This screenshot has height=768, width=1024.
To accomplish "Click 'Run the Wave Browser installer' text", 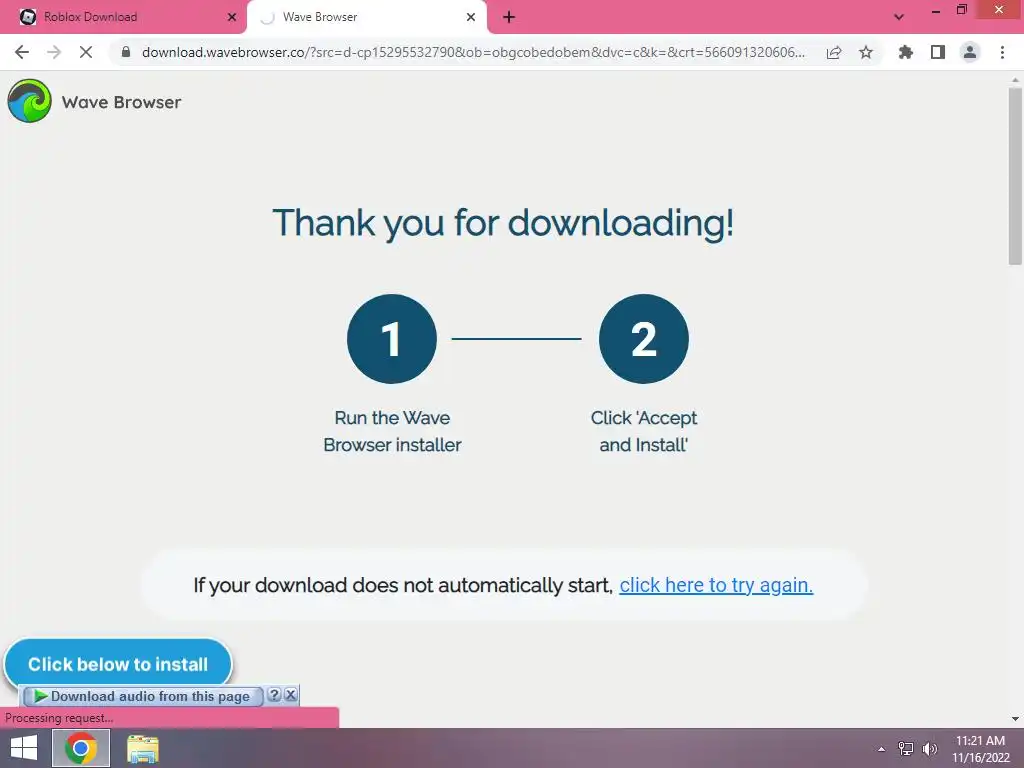I will click(x=392, y=431).
